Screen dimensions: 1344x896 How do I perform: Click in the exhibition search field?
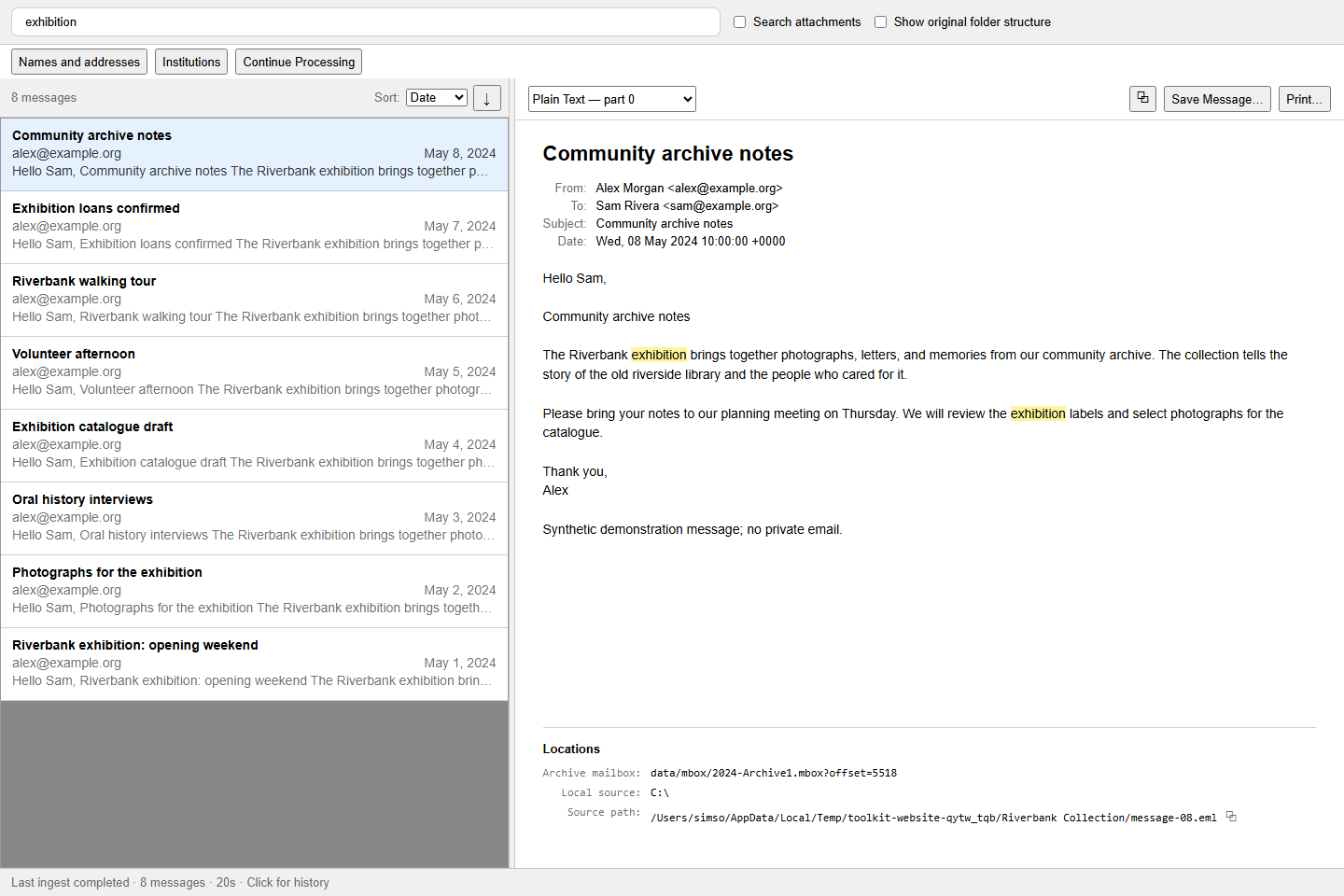click(x=366, y=21)
